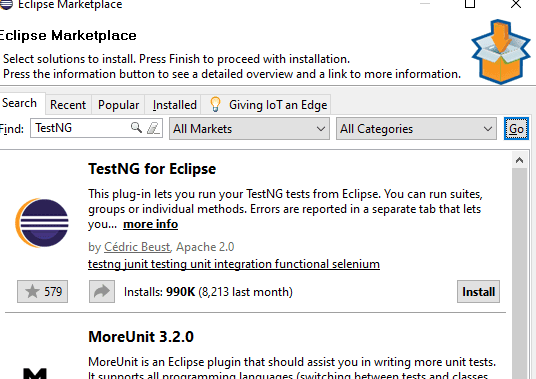Switch to the Installed tab
This screenshot has width=536, height=379.
(174, 105)
